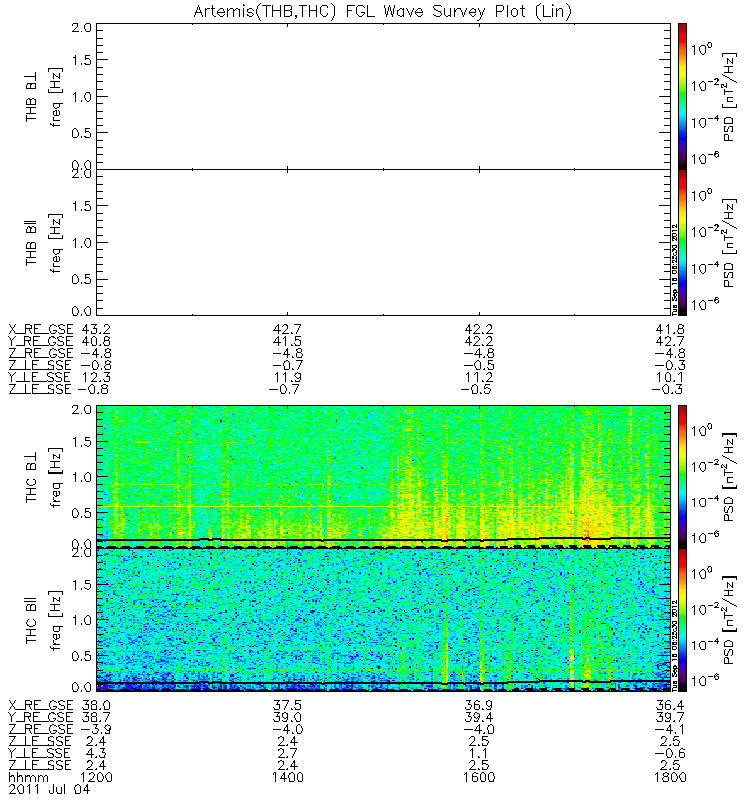Click vertical timestamp beside the THB B∥ panel
This screenshot has height=800, width=750.
tap(674, 269)
